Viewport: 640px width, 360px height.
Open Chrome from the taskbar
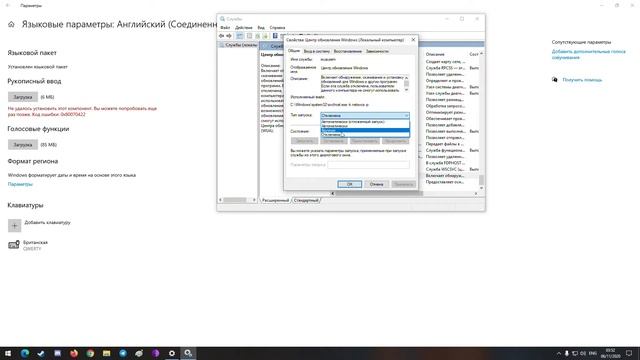pos(90,353)
